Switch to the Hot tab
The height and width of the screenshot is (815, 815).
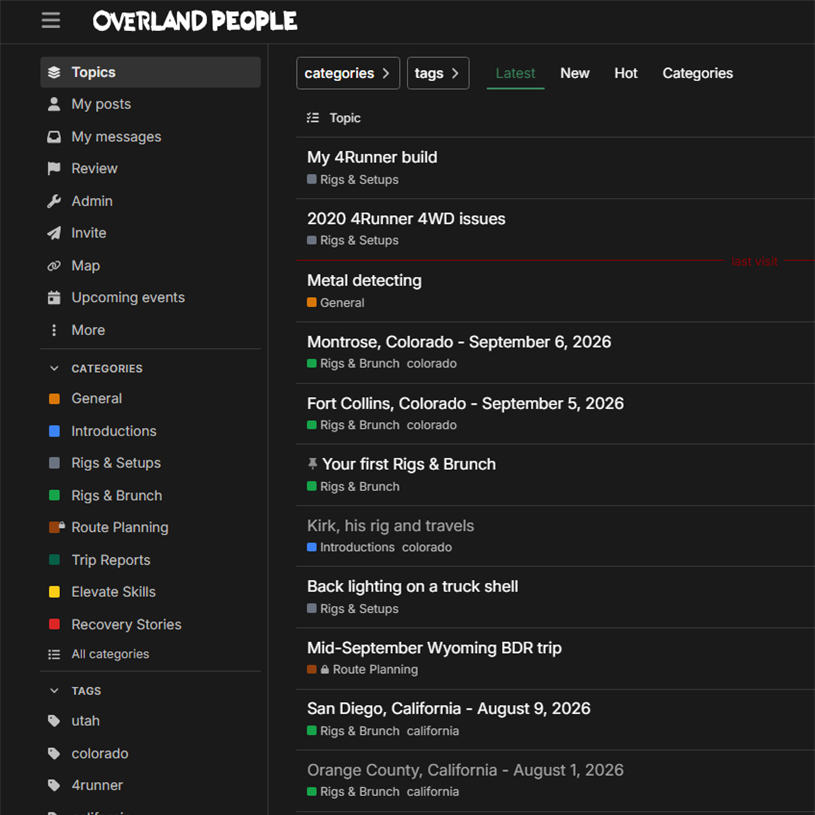626,73
